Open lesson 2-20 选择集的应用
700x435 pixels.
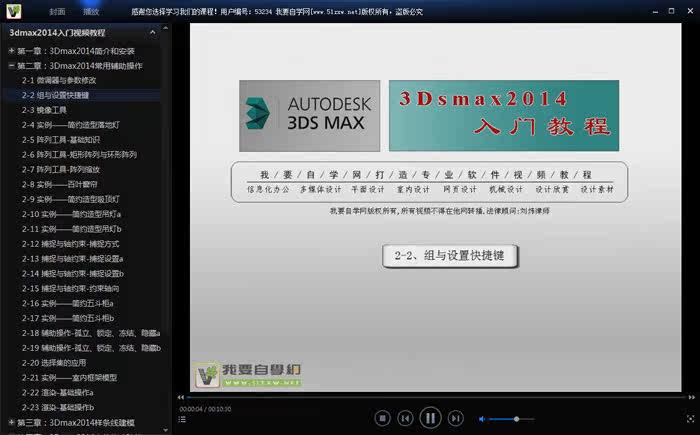click(54, 363)
